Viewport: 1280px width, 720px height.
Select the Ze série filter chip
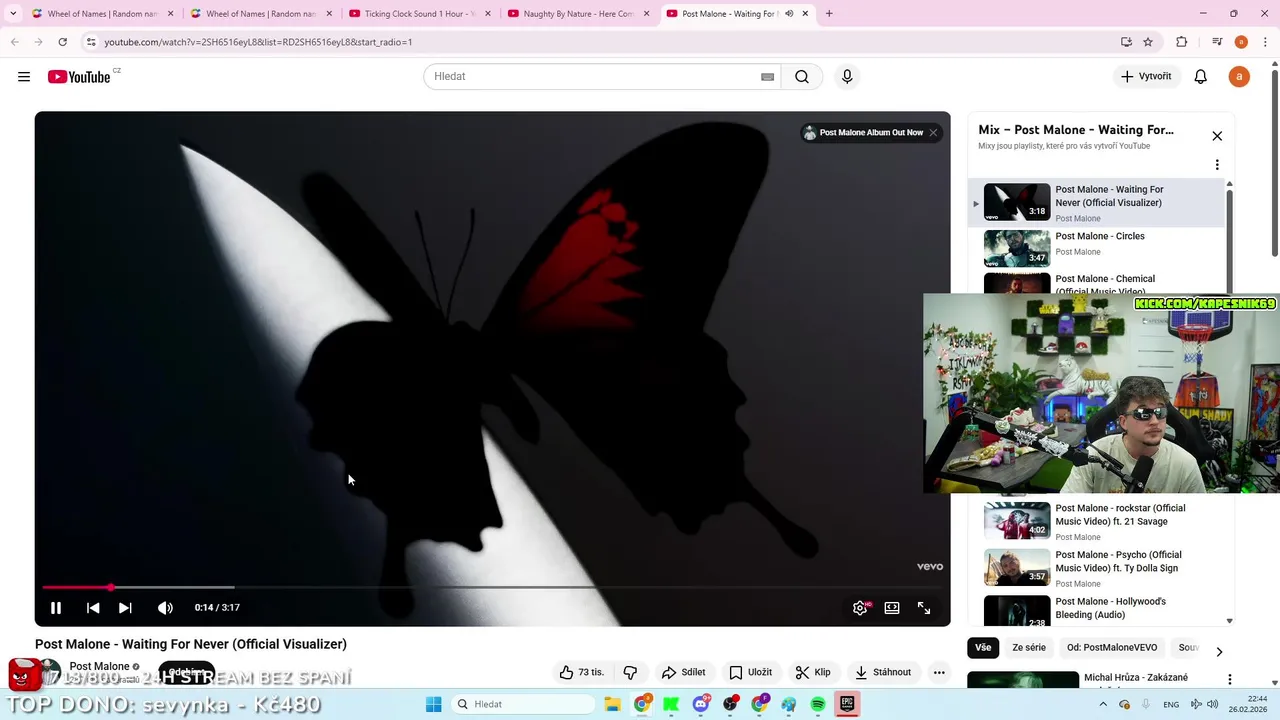pyautogui.click(x=1029, y=648)
